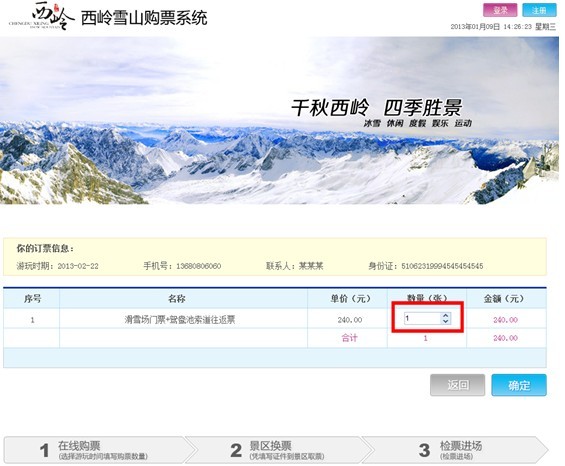
Task: Increase ticket quantity with the up arrow
Action: (x=446, y=315)
